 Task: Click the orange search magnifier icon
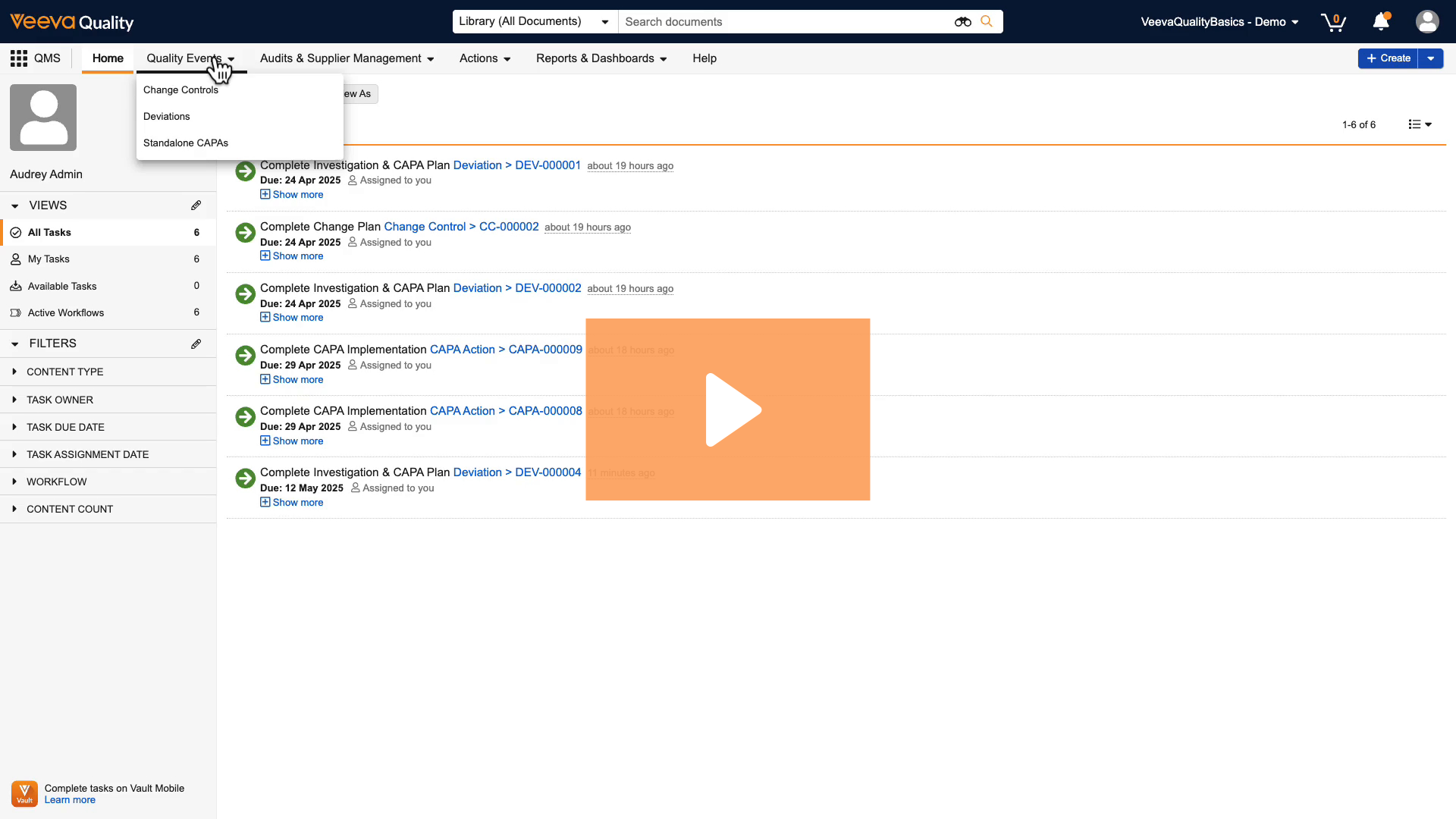pos(986,21)
